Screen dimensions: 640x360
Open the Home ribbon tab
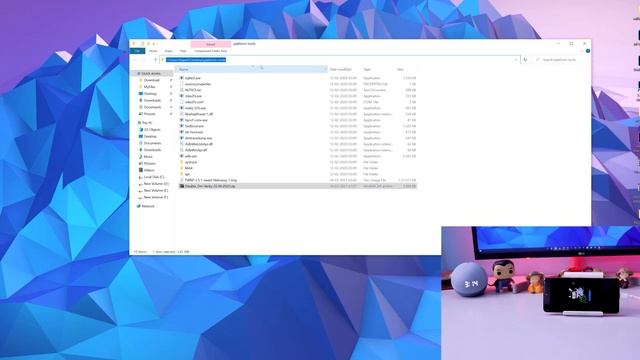153,51
